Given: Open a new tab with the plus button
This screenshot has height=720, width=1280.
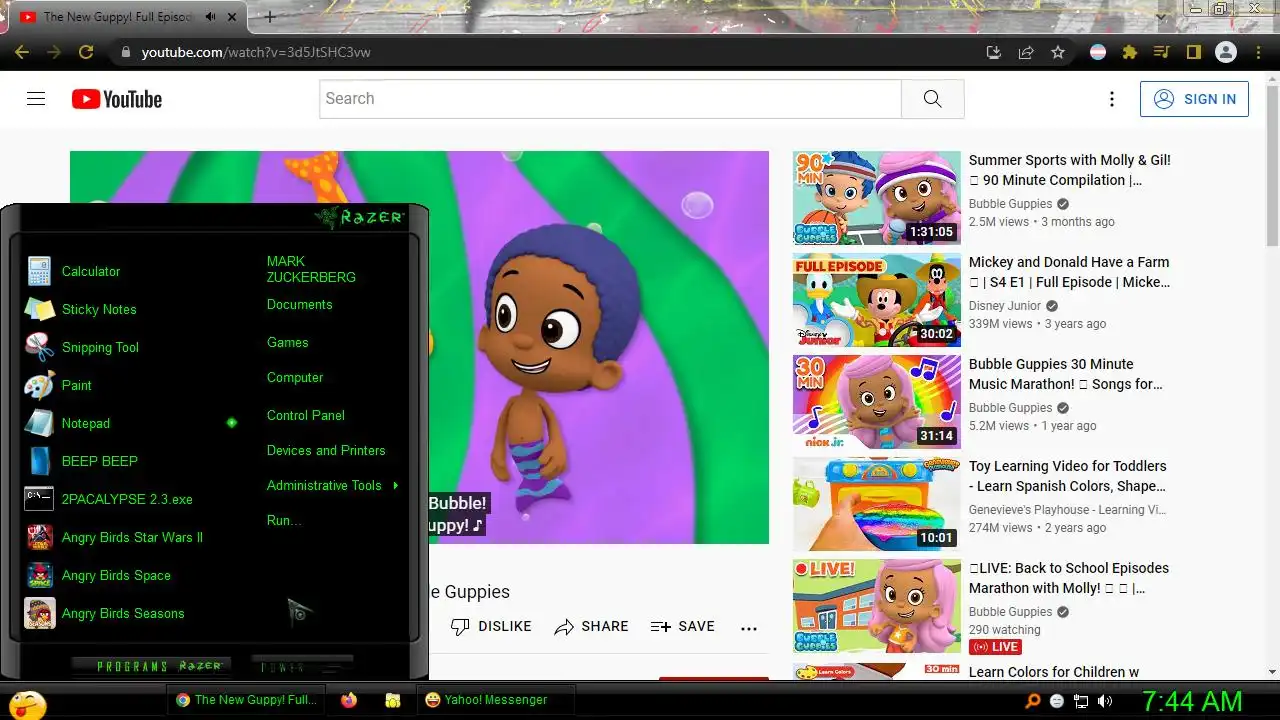Looking at the screenshot, I should tap(270, 16).
